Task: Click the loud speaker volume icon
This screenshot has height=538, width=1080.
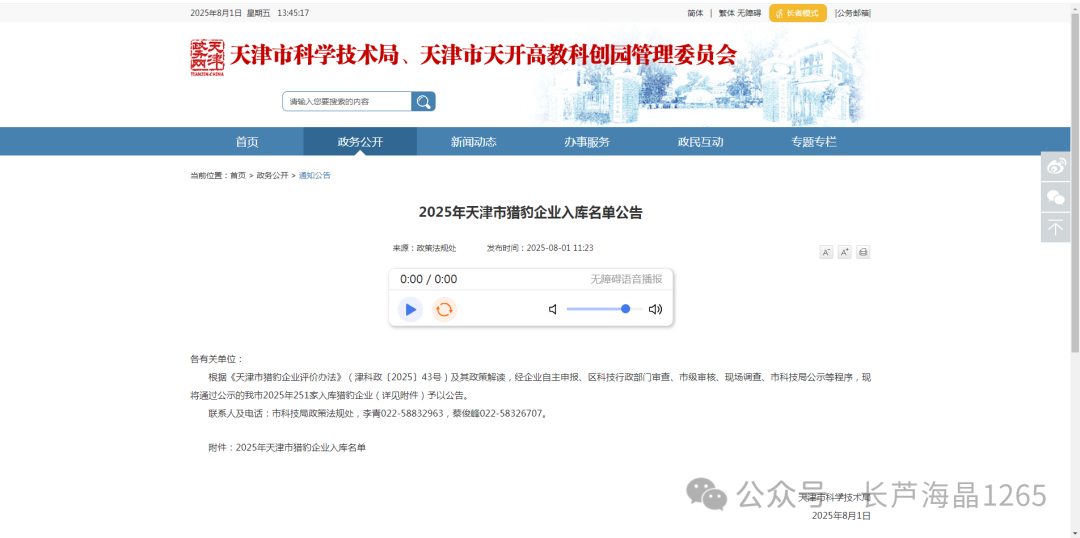Action: 655,309
